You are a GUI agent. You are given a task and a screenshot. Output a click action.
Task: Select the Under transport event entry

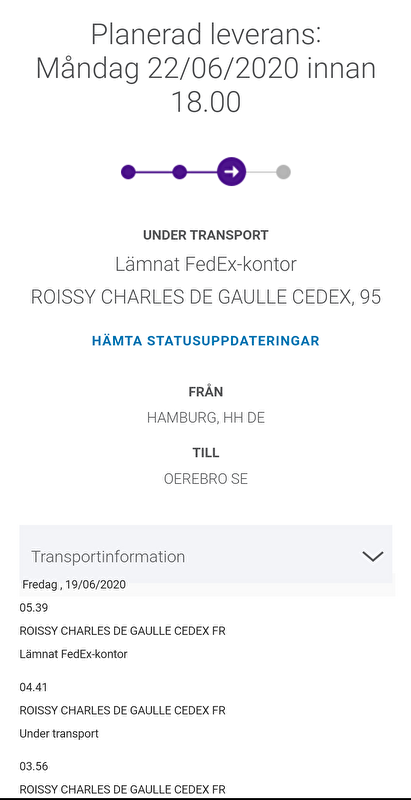59,734
